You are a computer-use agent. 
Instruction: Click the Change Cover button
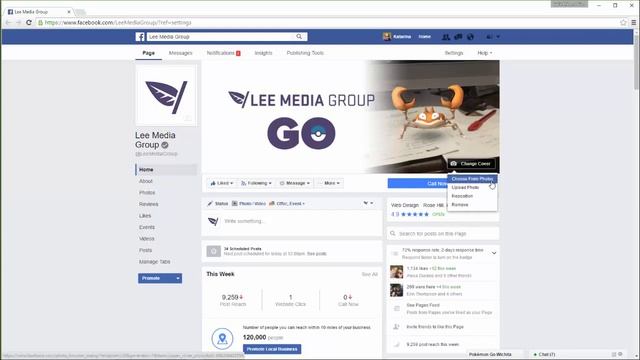point(471,164)
